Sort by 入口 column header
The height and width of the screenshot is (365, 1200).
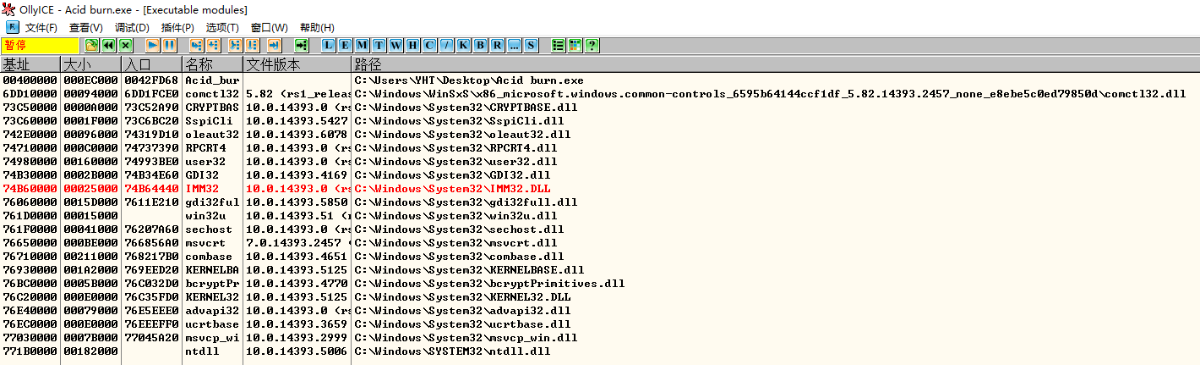[152, 64]
